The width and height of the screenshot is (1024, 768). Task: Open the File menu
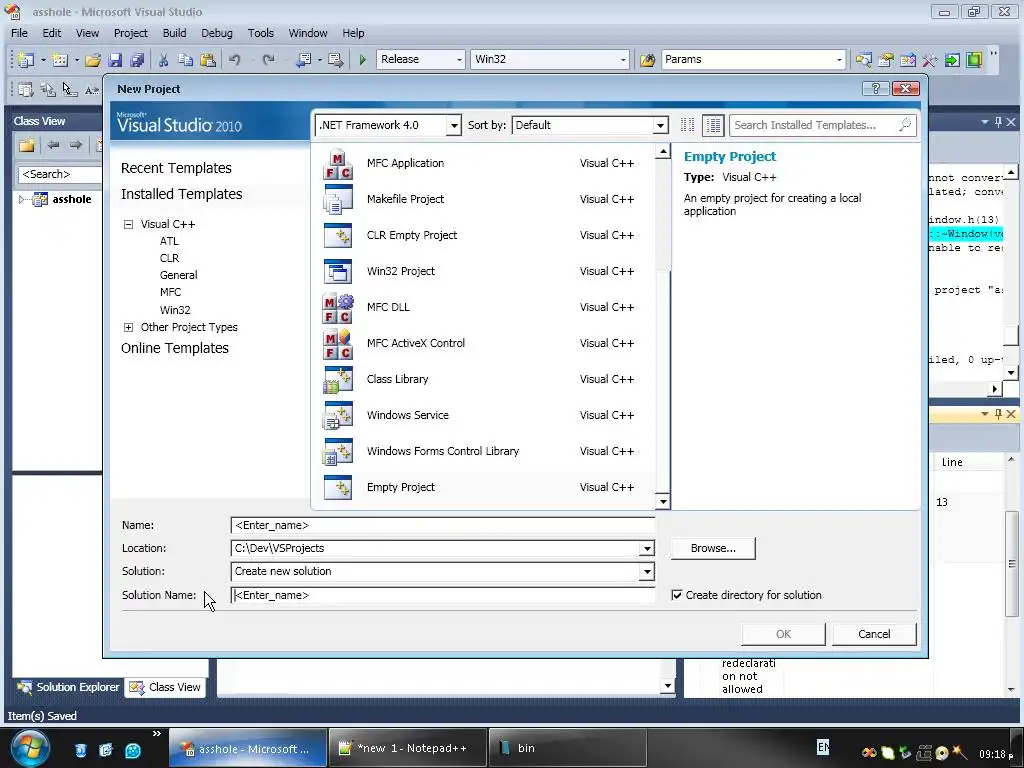click(x=20, y=33)
